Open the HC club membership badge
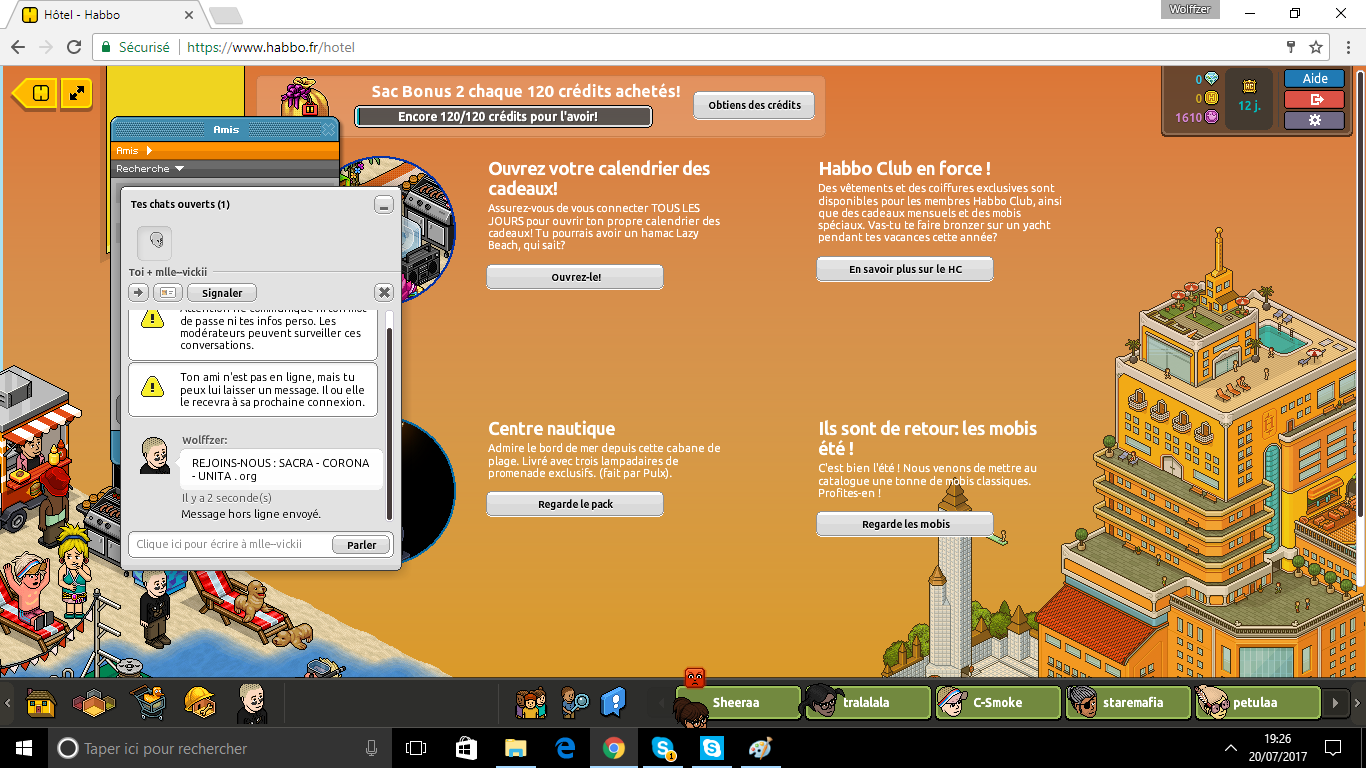Image resolution: width=1366 pixels, height=768 pixels. [x=1249, y=97]
